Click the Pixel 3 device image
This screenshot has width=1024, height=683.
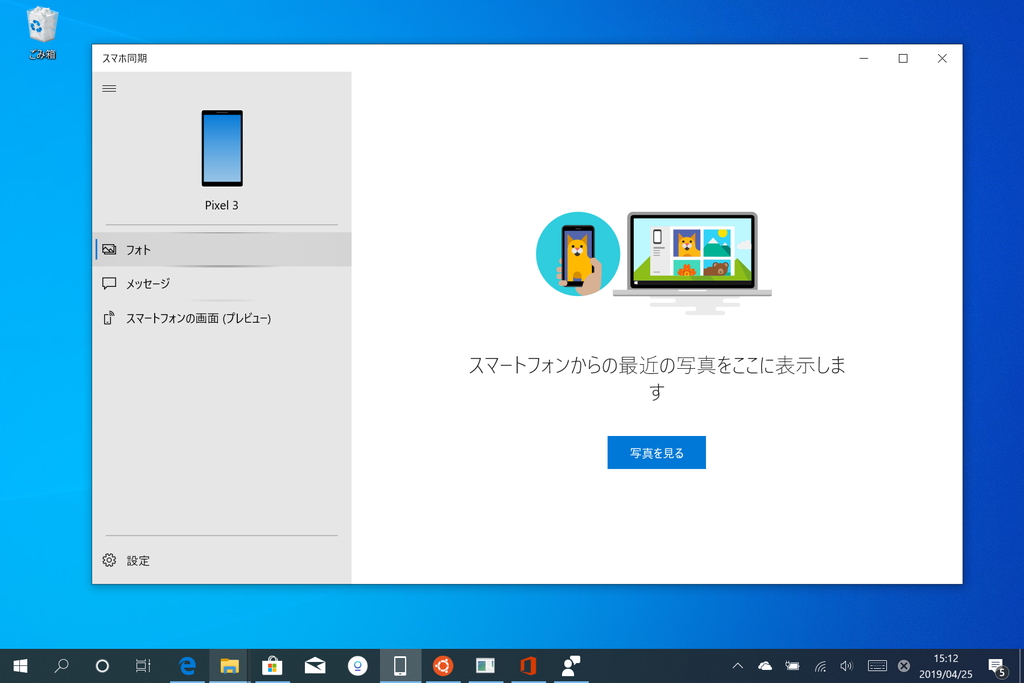click(x=221, y=148)
